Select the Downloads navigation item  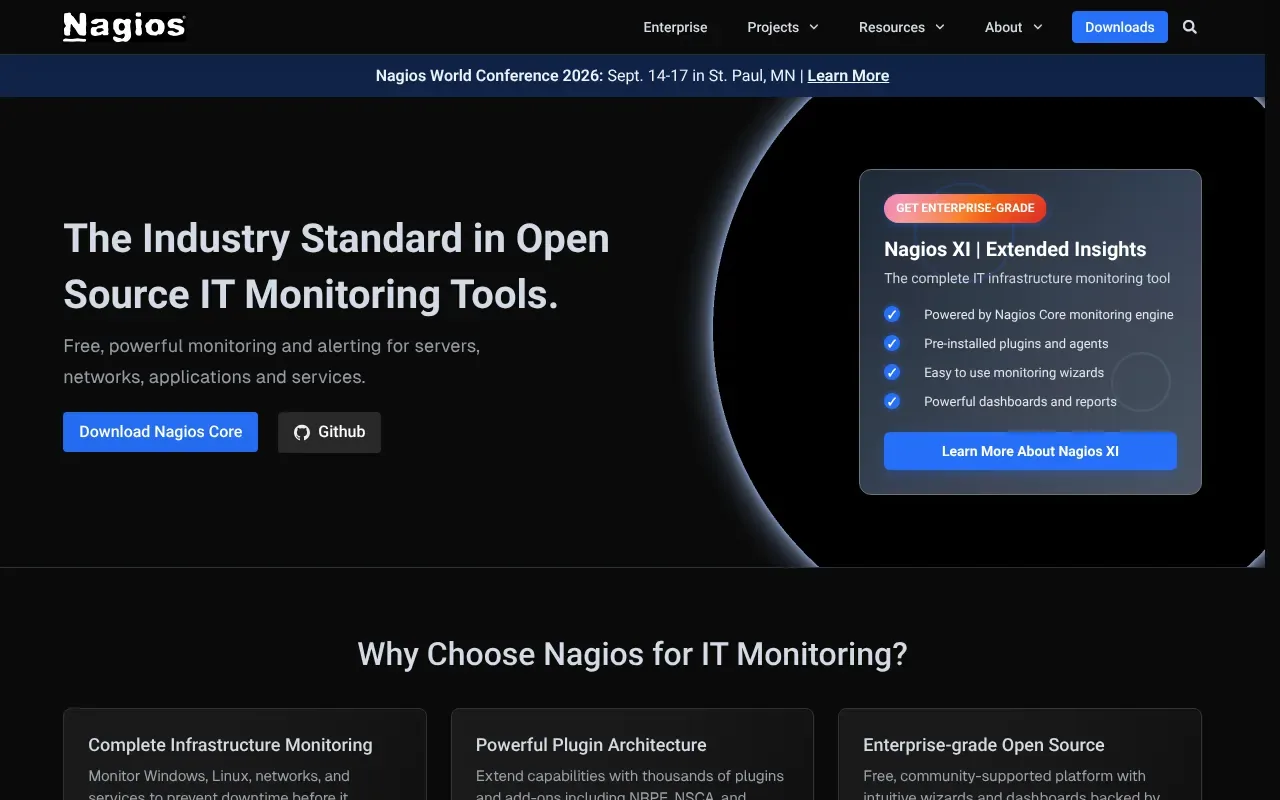(x=1119, y=27)
